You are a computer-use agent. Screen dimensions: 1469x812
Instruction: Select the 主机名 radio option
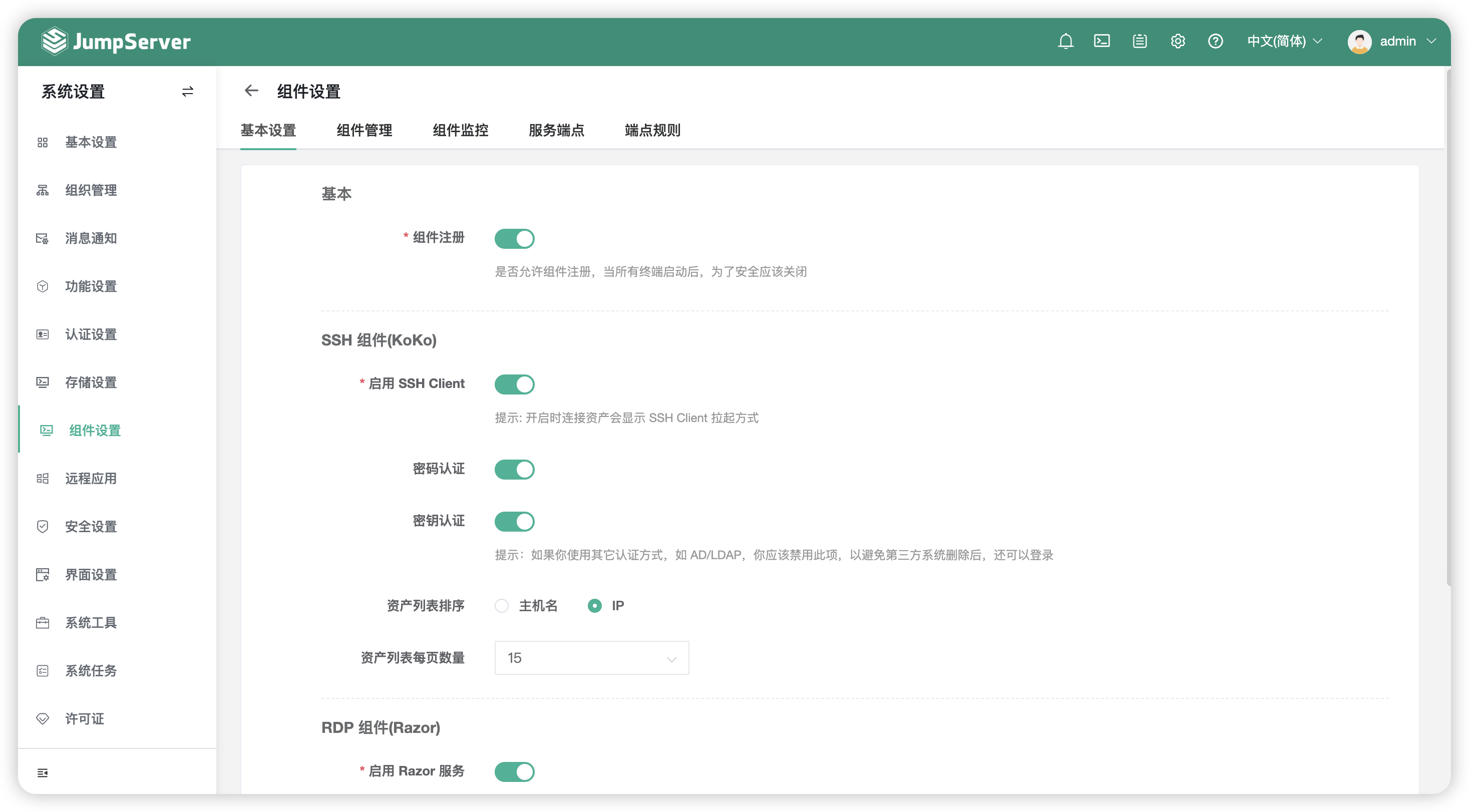526,606
